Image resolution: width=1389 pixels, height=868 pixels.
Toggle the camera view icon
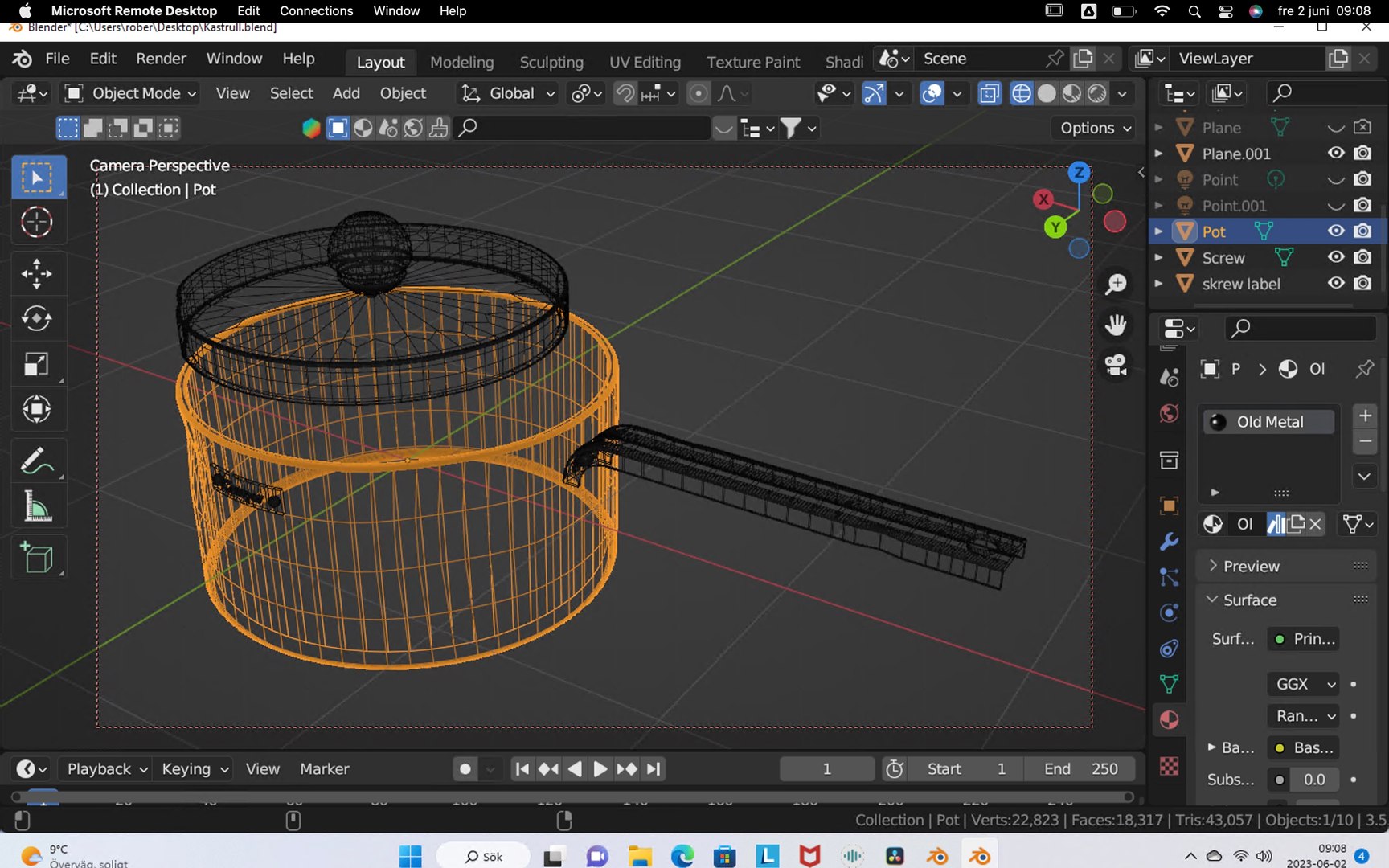pos(1116,366)
